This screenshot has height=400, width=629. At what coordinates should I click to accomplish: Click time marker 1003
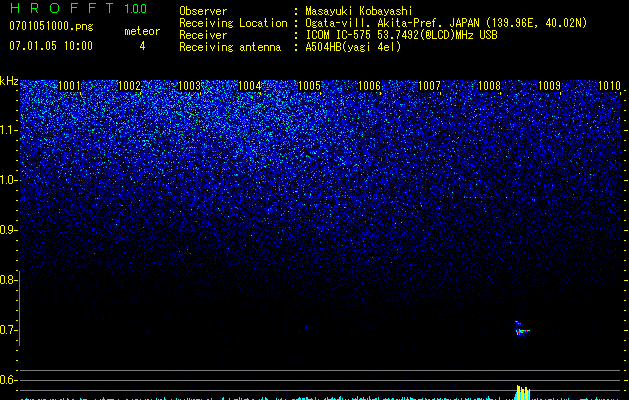(x=189, y=85)
